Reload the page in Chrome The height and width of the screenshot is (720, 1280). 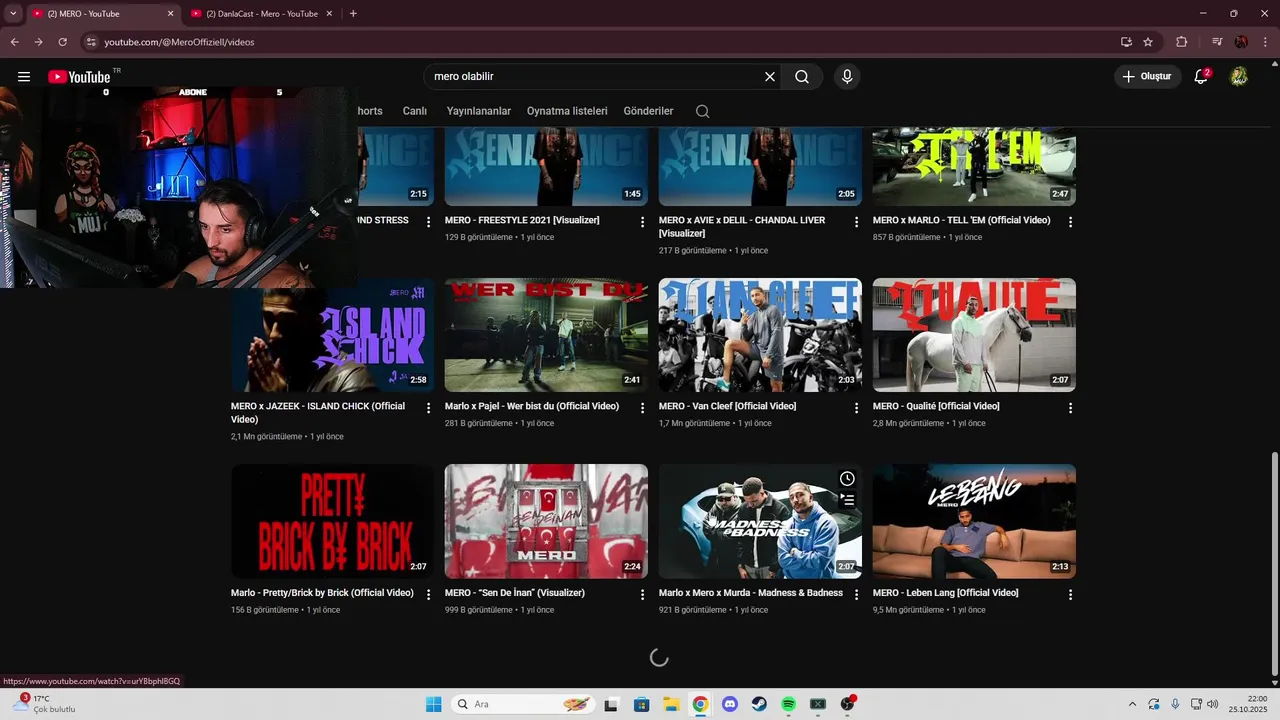62,42
